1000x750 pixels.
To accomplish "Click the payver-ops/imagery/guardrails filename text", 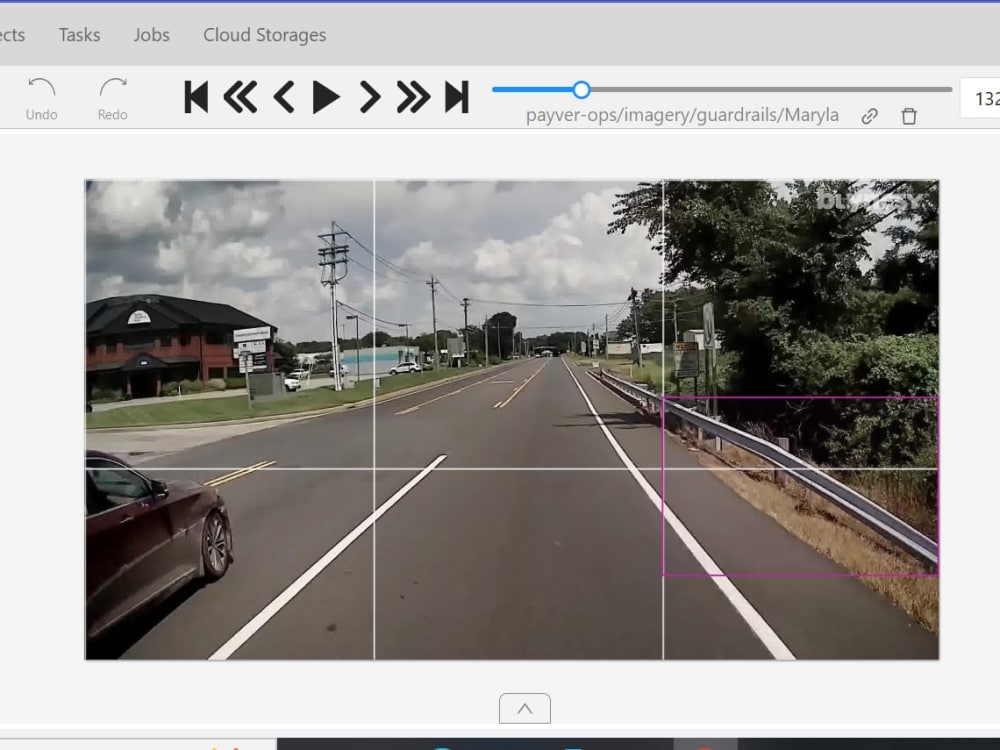I will tap(682, 115).
